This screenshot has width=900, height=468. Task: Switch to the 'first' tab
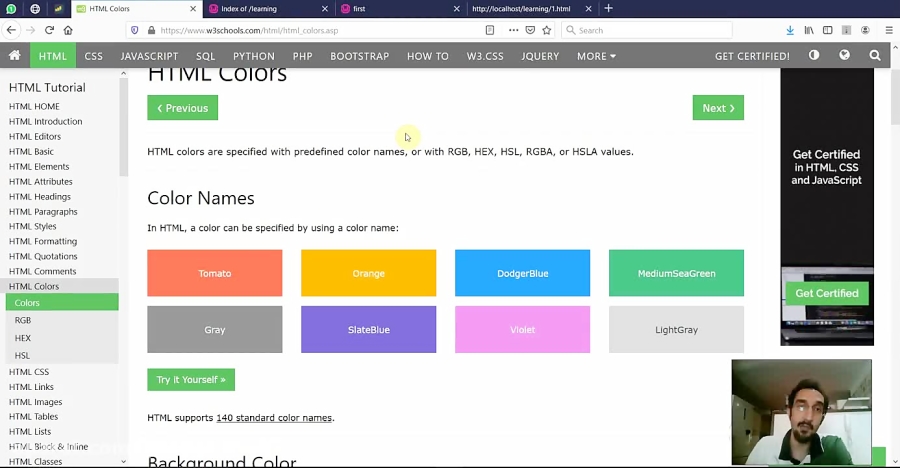401,9
